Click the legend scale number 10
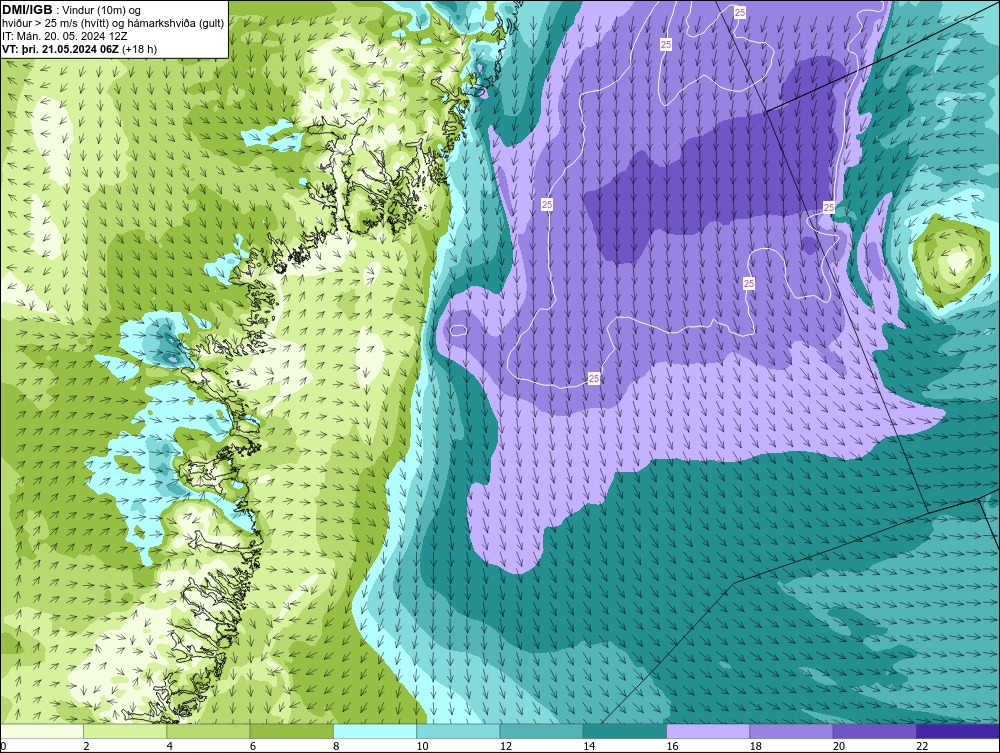This screenshot has width=1000, height=753. coord(422,746)
